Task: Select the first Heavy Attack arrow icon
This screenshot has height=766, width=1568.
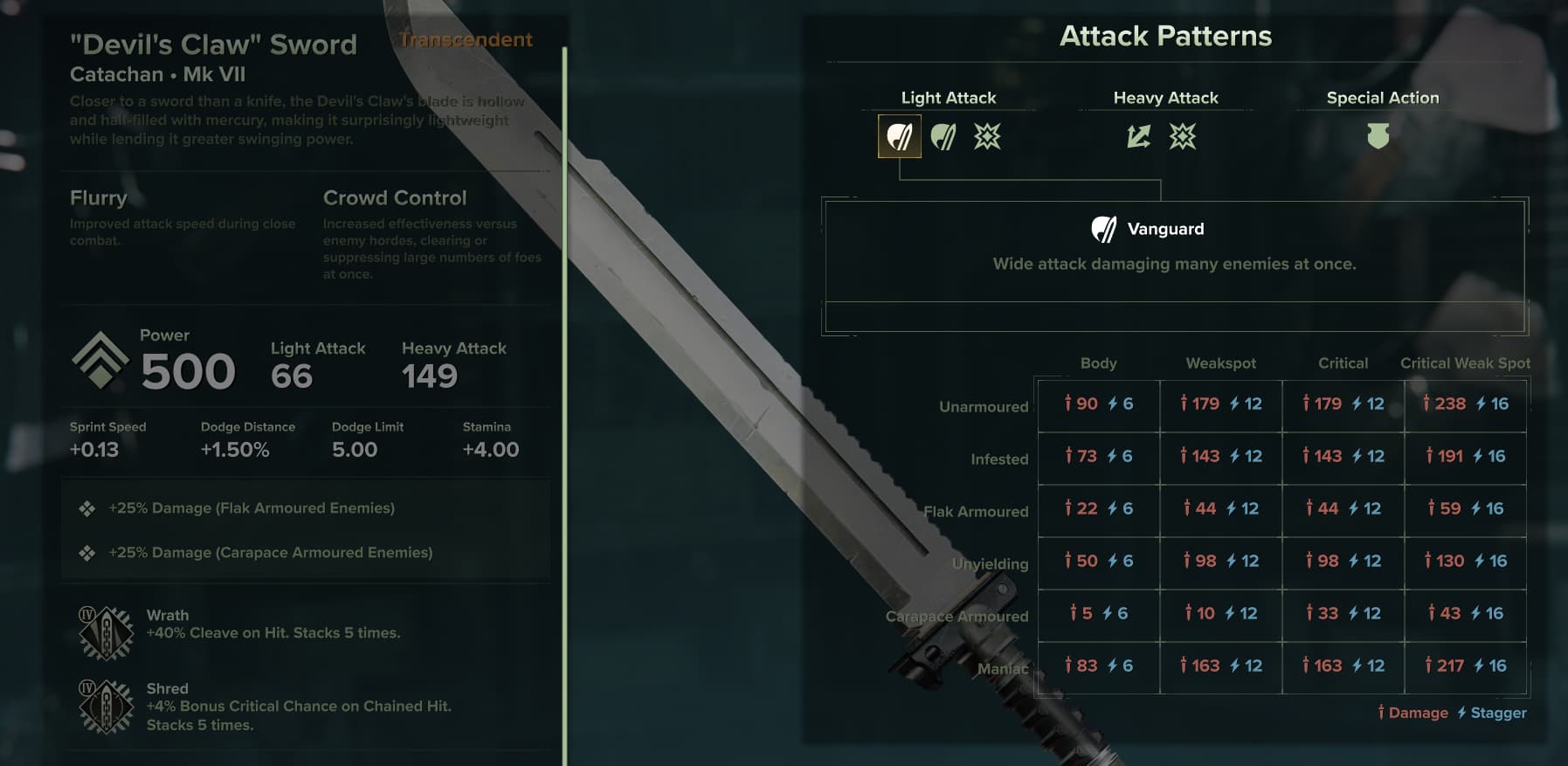Action: (x=1139, y=136)
